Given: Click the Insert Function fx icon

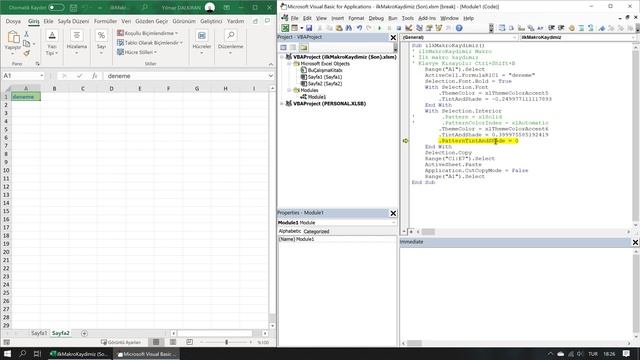Looking at the screenshot, I should (x=94, y=76).
